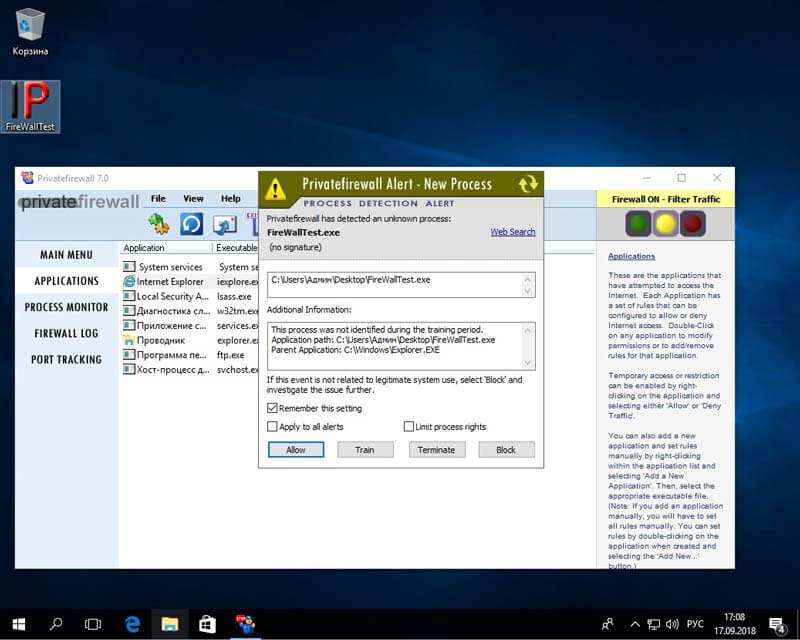Uncheck Remember this setting

click(x=272, y=408)
